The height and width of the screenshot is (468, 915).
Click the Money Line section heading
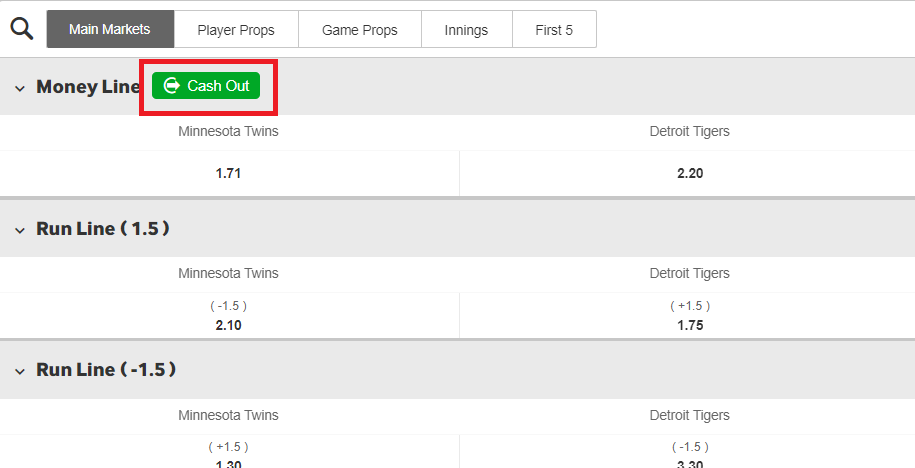(x=88, y=87)
